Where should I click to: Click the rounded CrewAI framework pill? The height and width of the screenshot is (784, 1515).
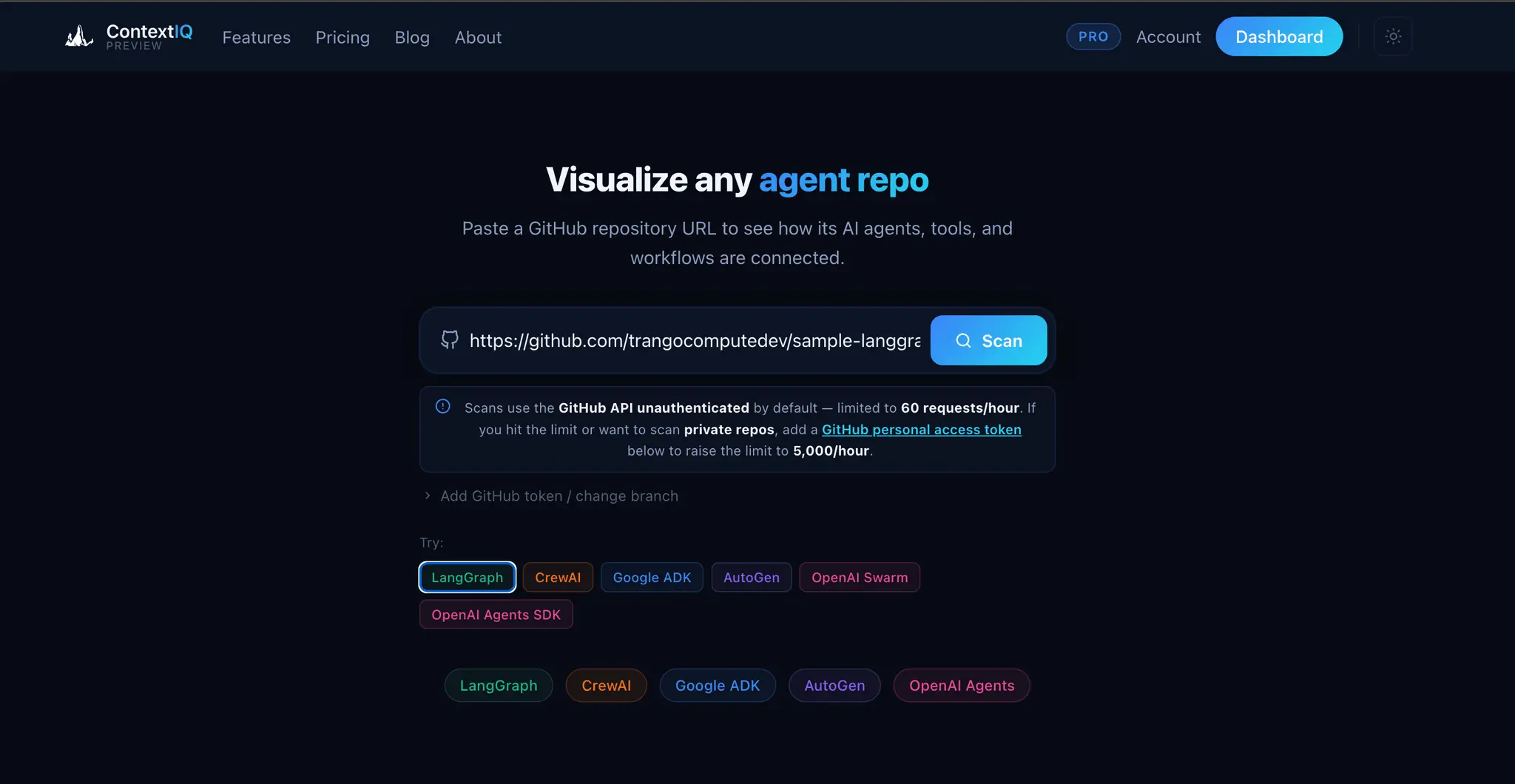(607, 686)
